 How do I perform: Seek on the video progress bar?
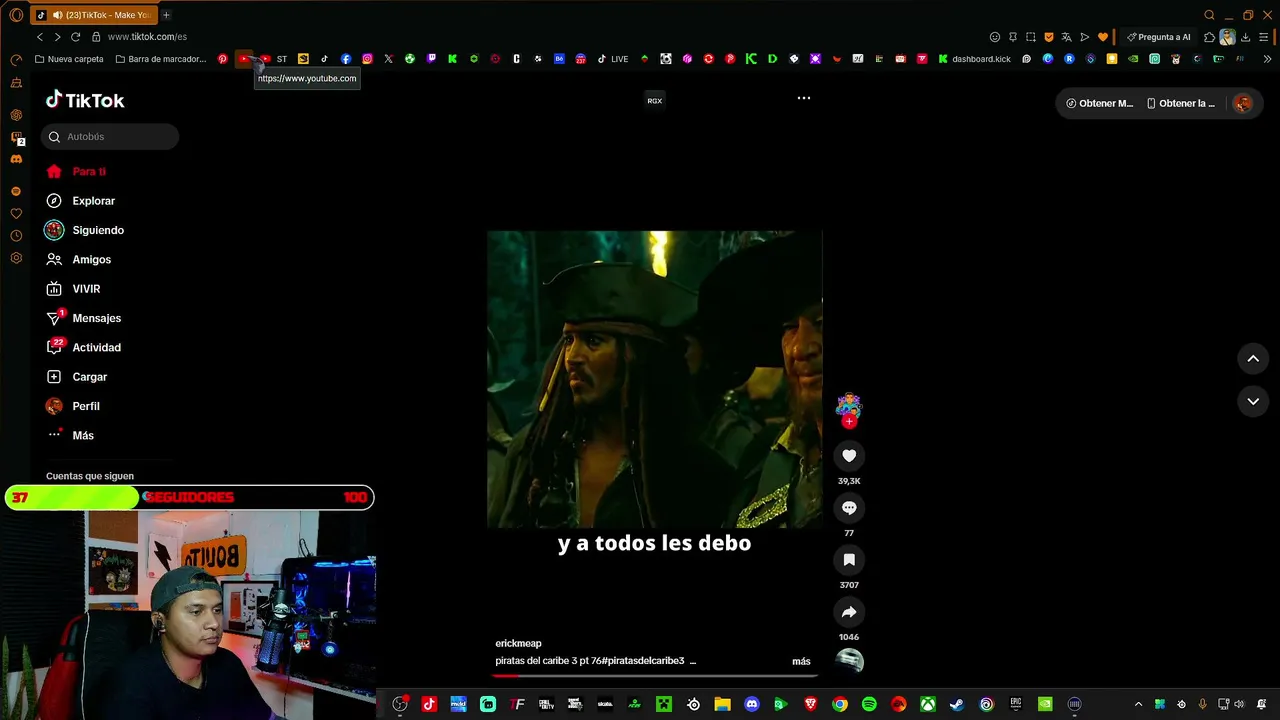pos(654,676)
